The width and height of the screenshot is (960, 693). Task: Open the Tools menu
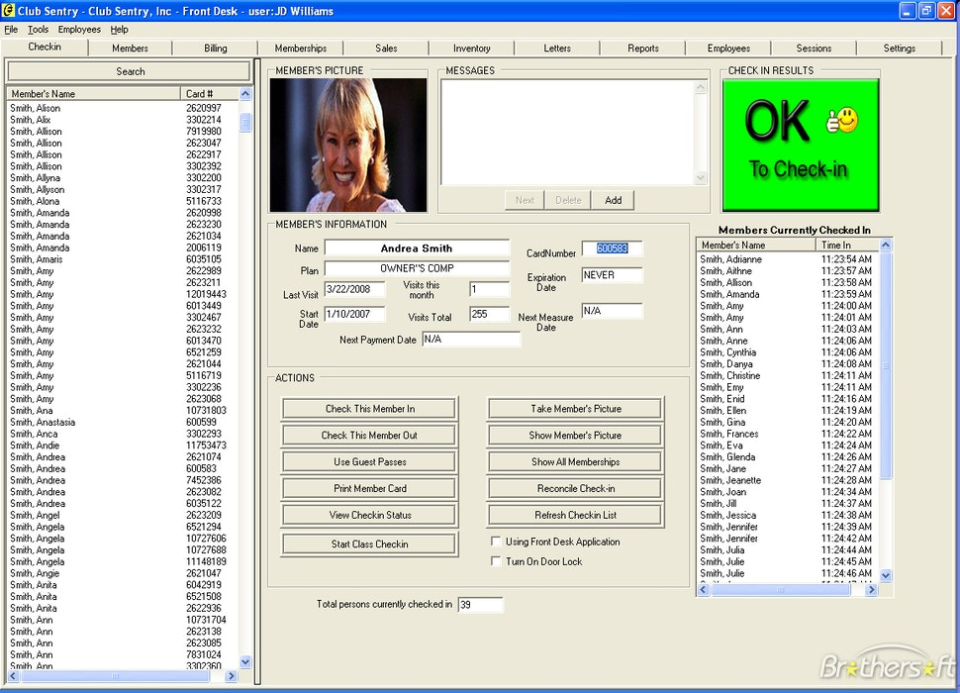[x=38, y=29]
